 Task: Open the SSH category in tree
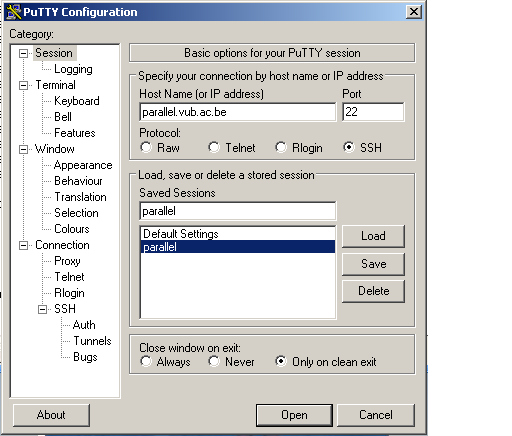65,309
